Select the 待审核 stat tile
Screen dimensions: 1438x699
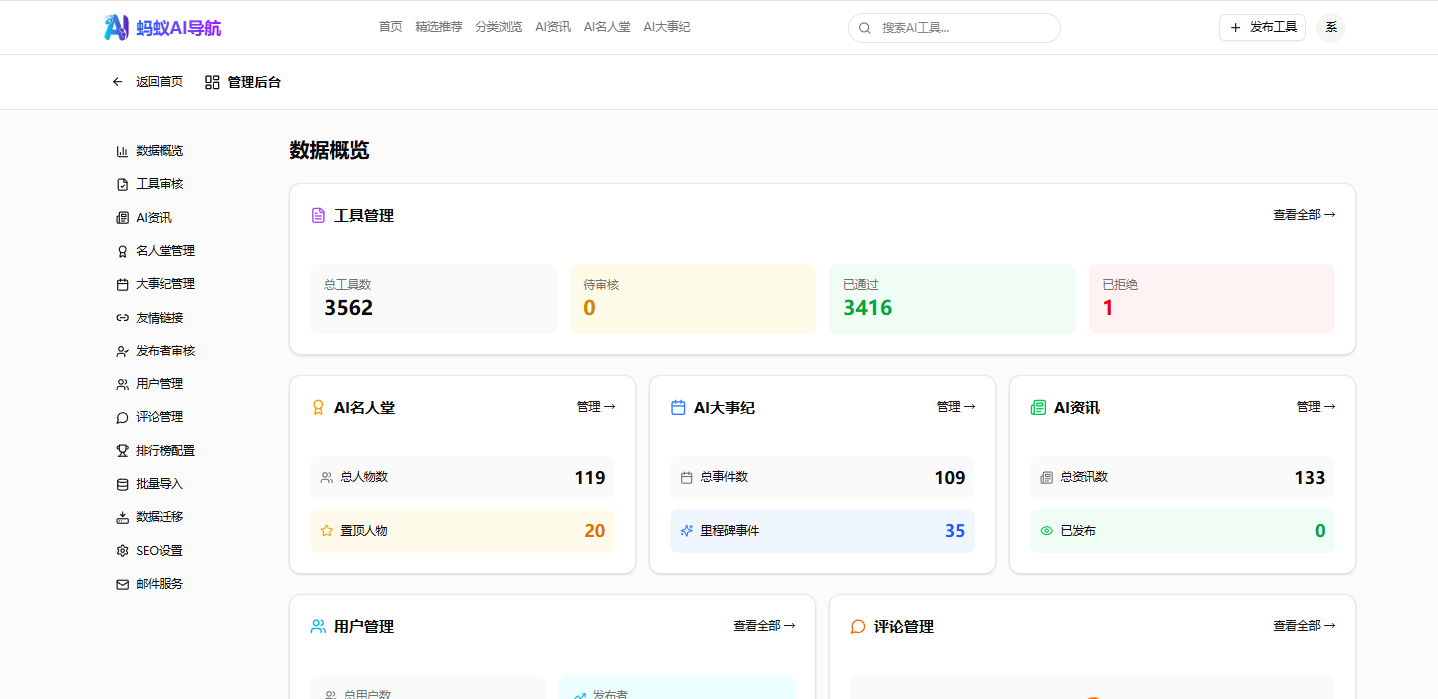692,298
